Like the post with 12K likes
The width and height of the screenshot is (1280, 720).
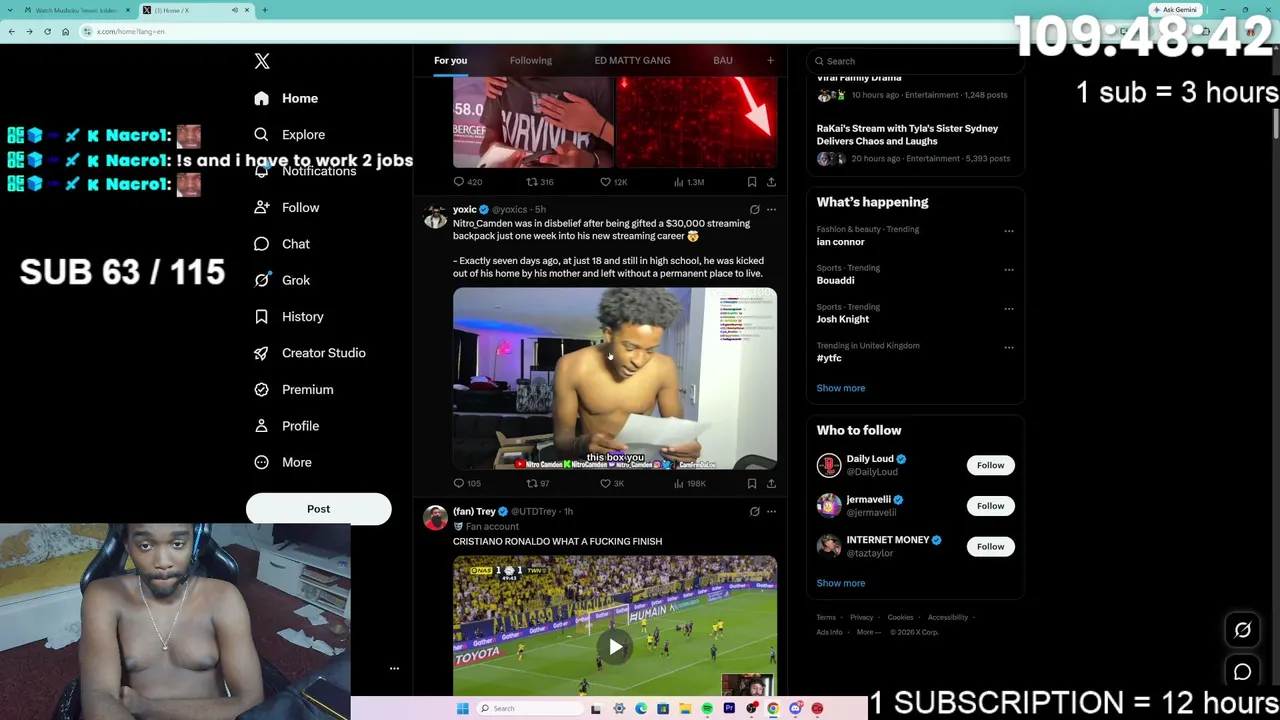(x=614, y=182)
